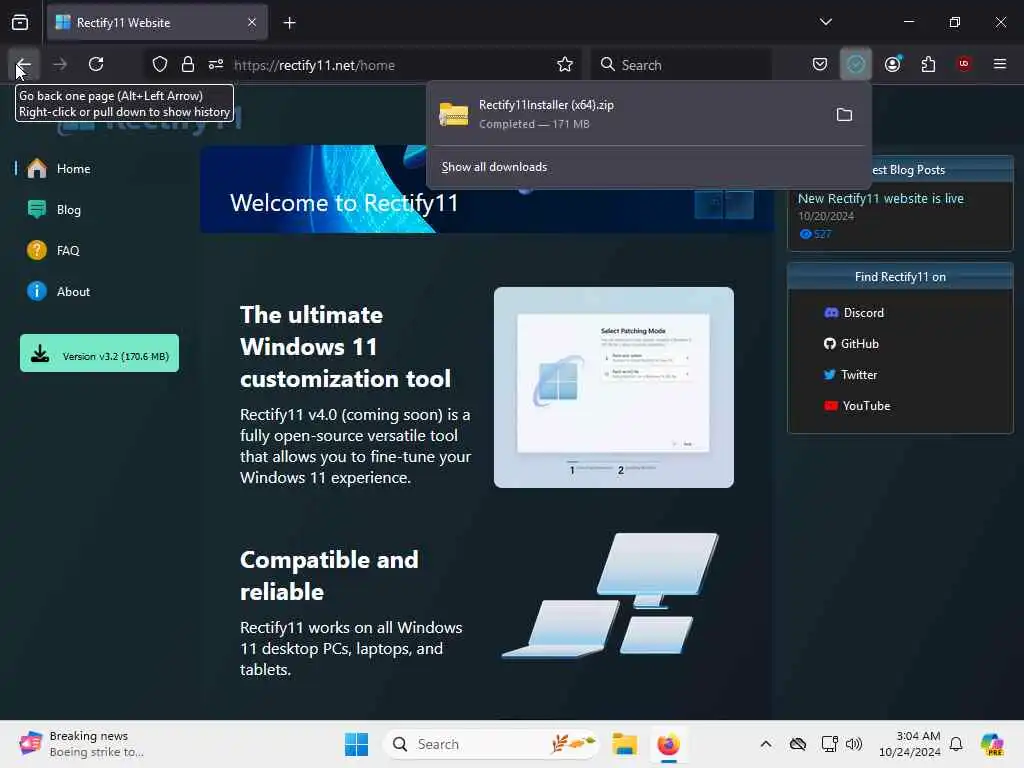
Task: Open the 'New Rectify11 website is live' post
Action: pyautogui.click(x=880, y=199)
